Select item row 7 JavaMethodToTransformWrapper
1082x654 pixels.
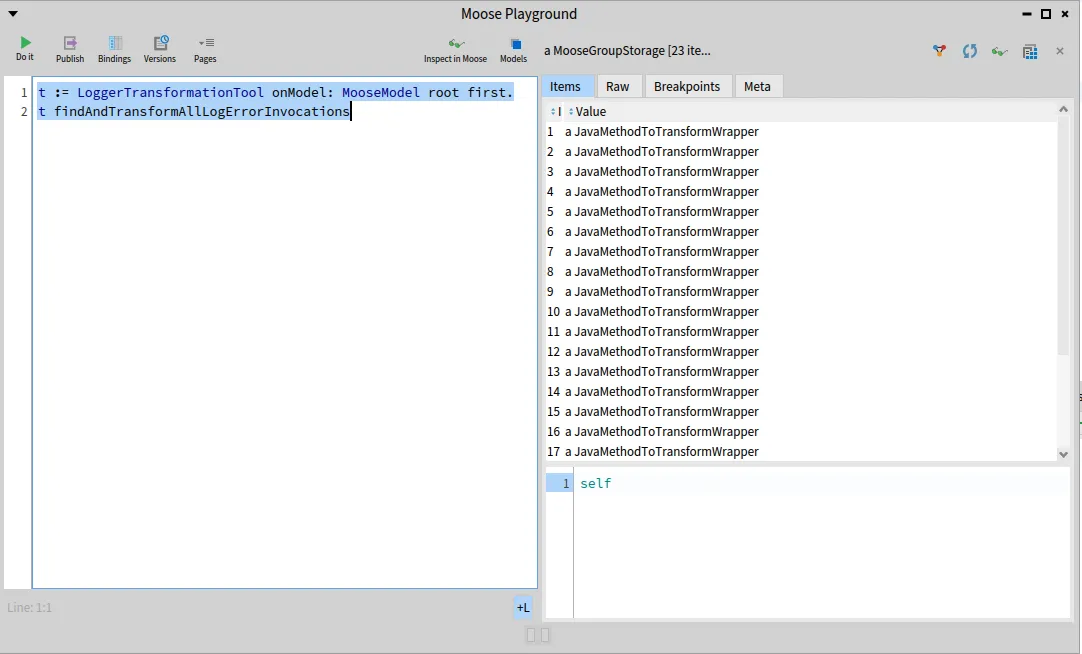[x=801, y=252]
